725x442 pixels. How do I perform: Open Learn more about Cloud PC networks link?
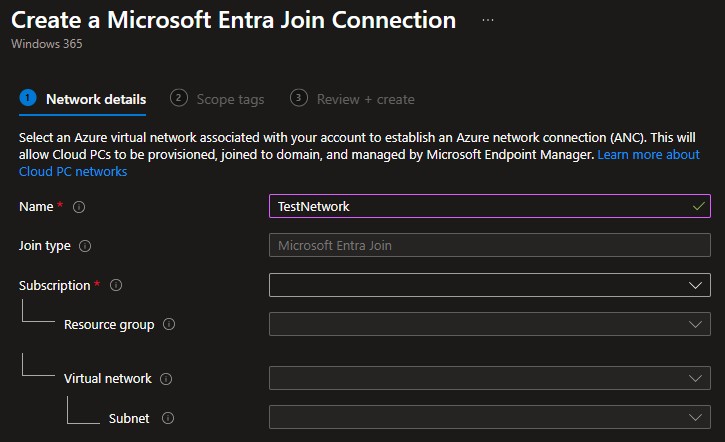(648, 155)
